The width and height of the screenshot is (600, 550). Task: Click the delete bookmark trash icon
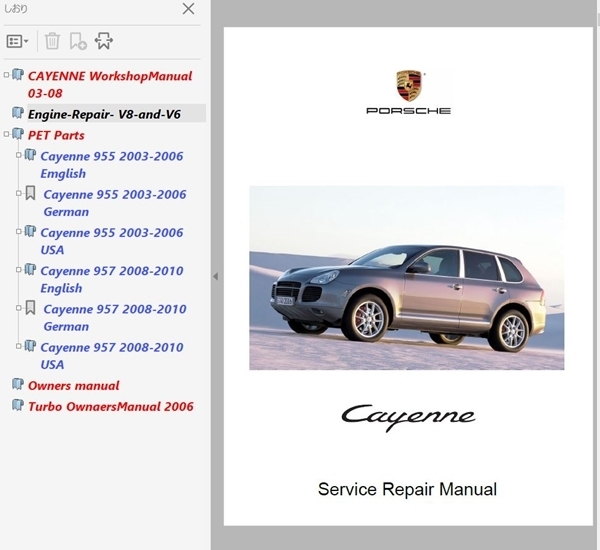click(x=52, y=41)
